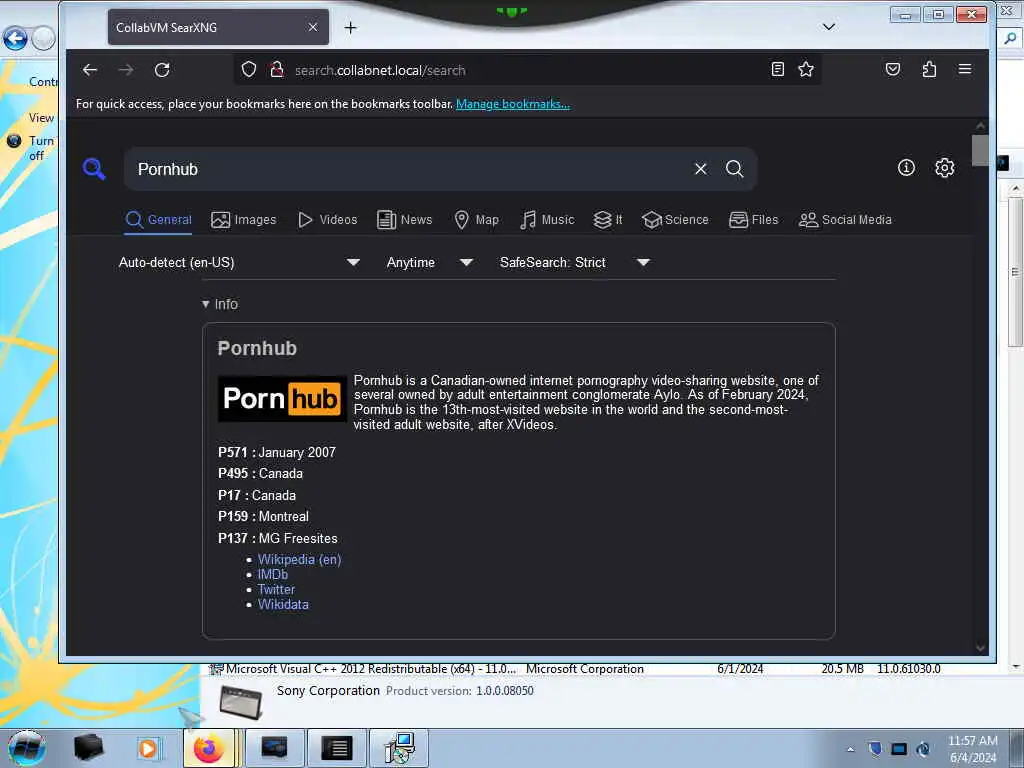Reload the page with the refresh icon
Screen dimensions: 1024x768
162,70
